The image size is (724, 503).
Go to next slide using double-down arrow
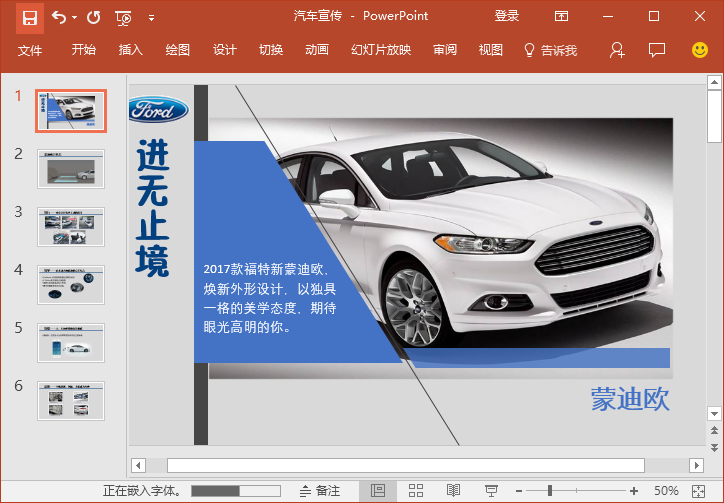pos(714,448)
